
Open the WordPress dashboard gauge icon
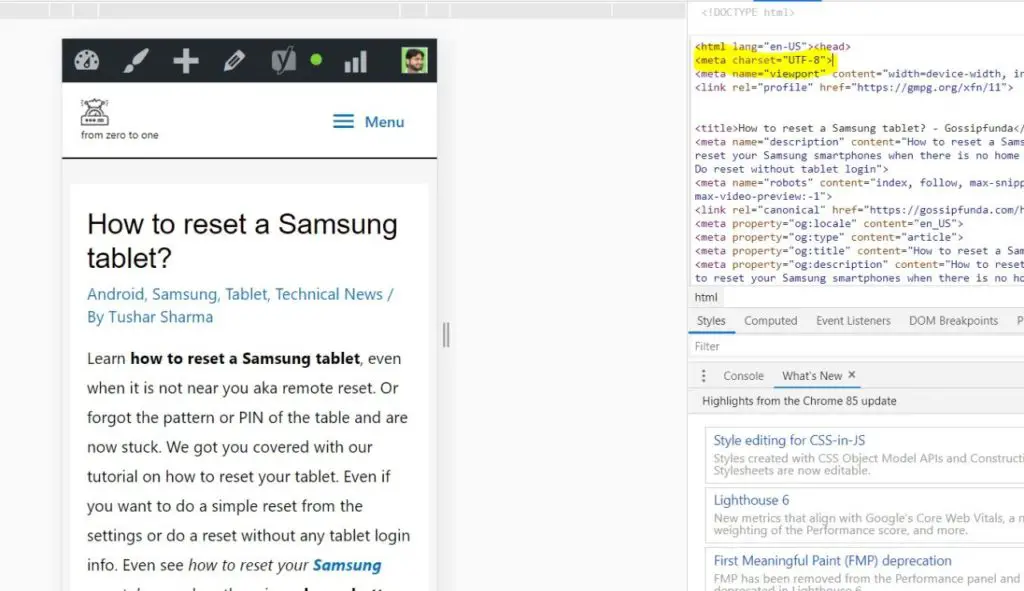click(87, 61)
